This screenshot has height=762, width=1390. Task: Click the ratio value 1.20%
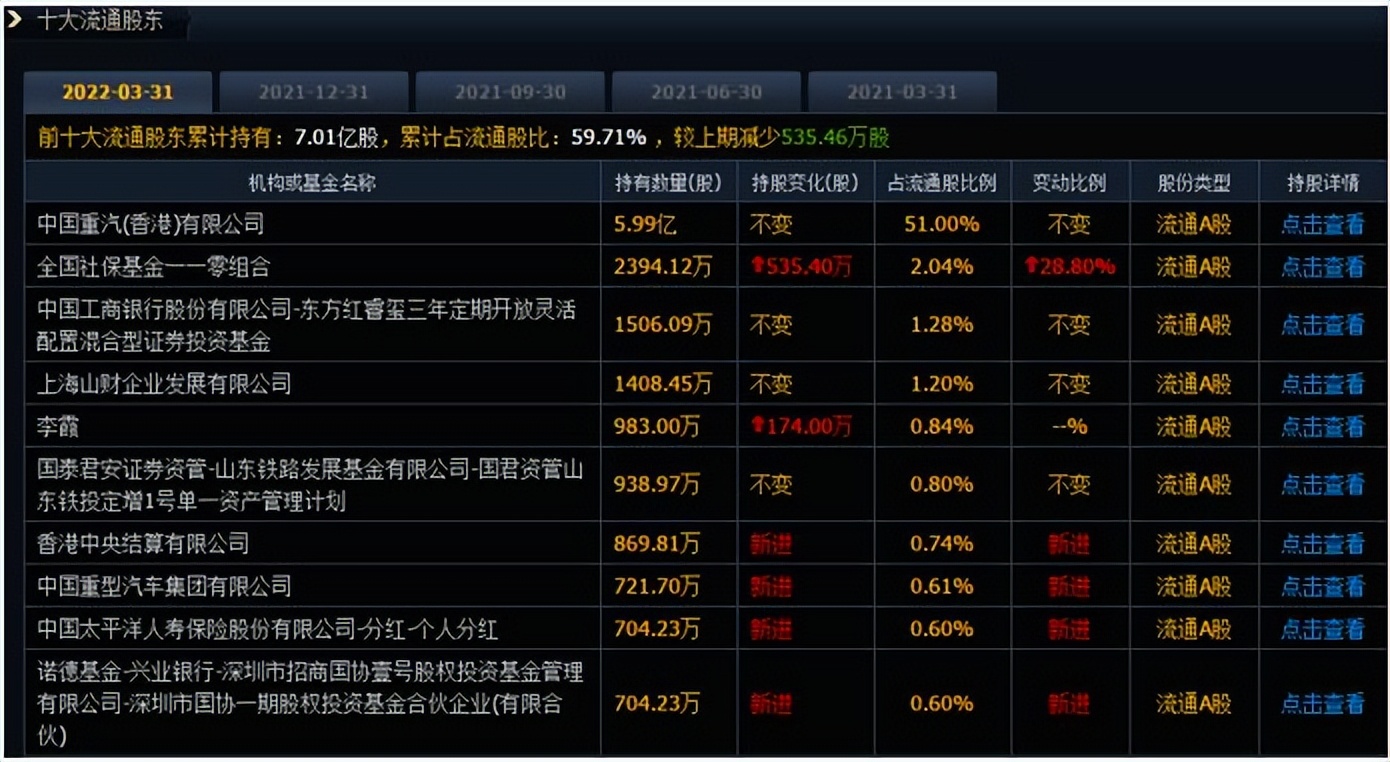942,384
